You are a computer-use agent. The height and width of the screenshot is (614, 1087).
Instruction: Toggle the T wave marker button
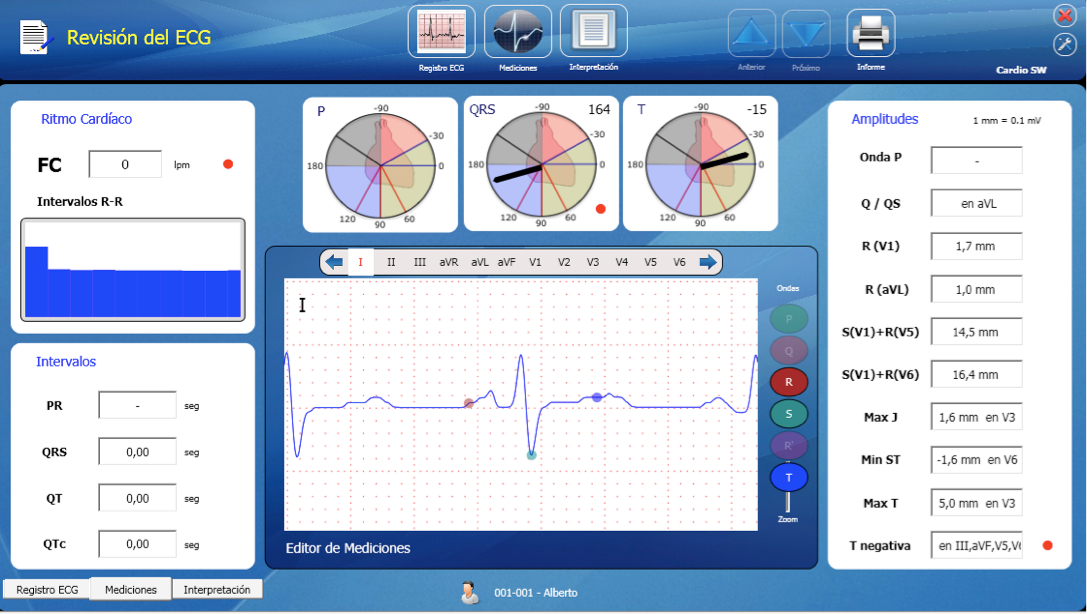[788, 478]
